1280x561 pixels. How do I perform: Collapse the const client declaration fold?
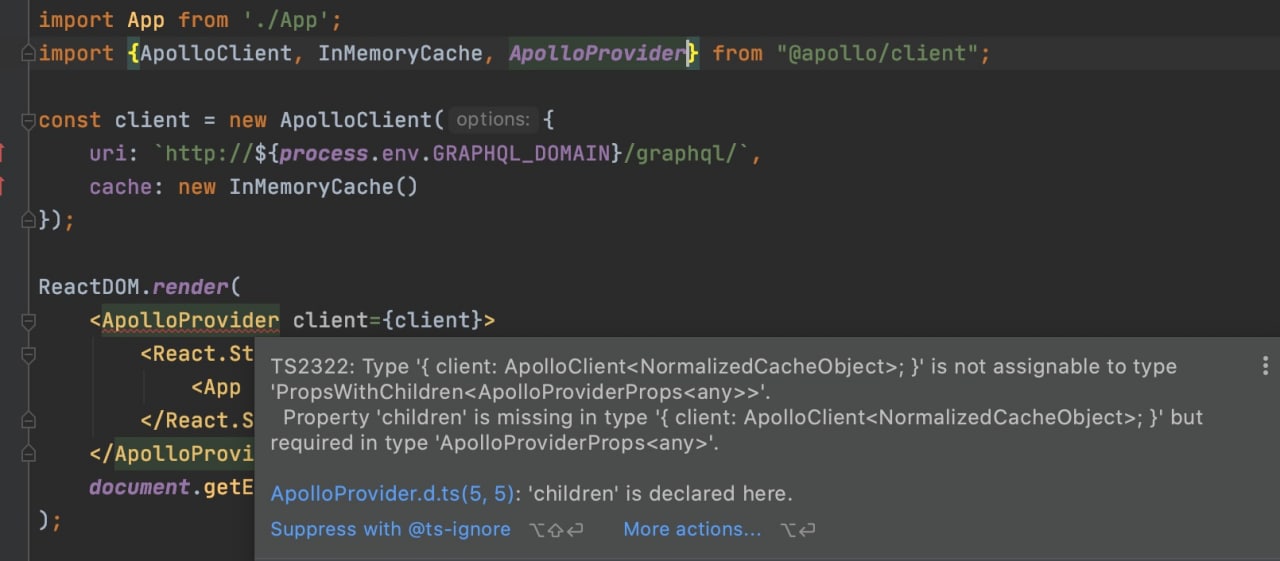(x=28, y=120)
